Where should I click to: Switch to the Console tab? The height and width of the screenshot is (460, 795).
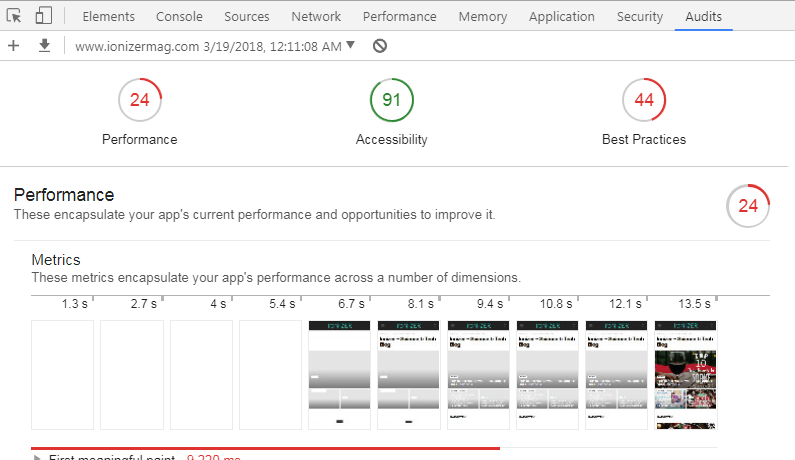tap(179, 16)
